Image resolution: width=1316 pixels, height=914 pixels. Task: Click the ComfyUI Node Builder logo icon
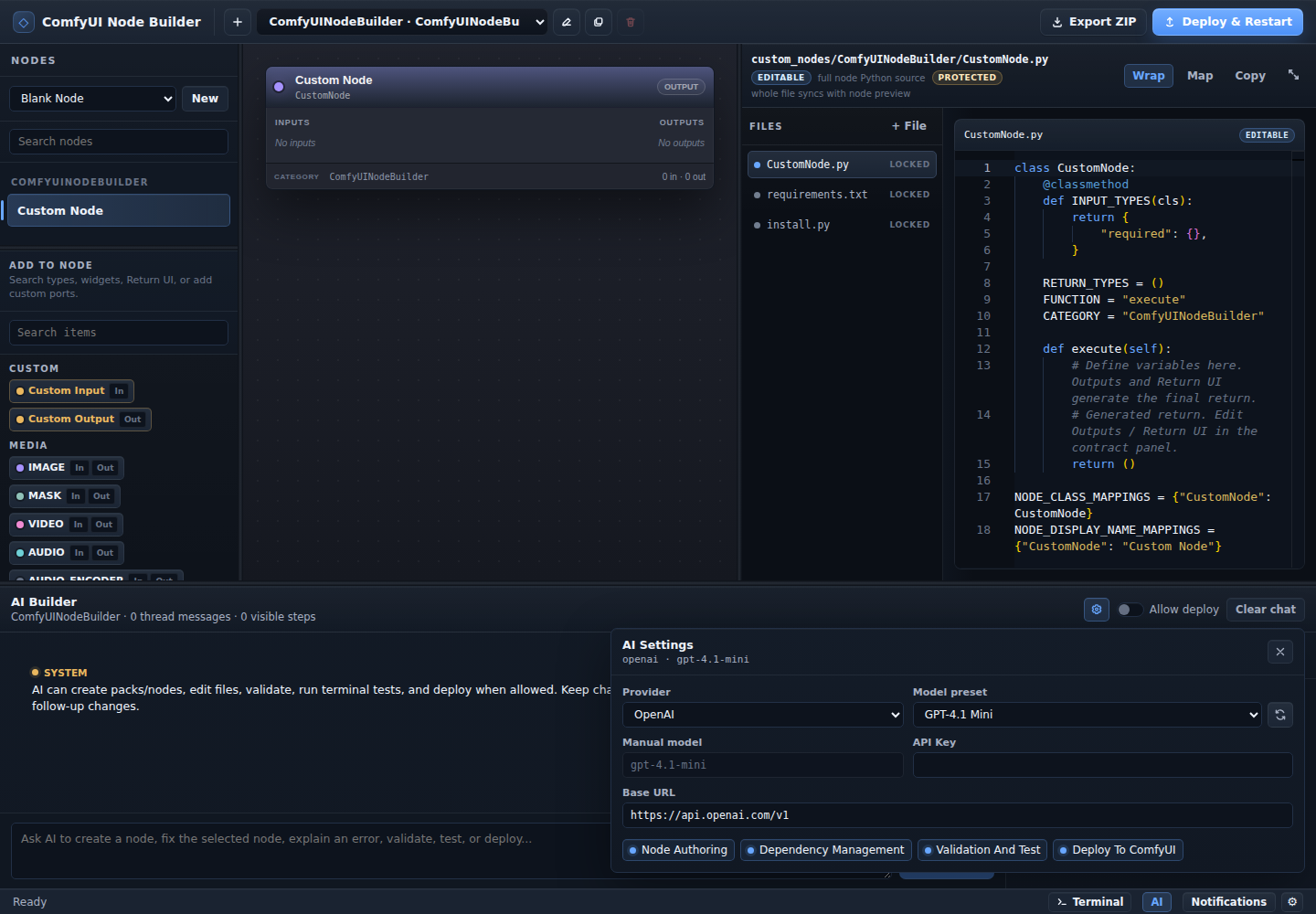[x=24, y=22]
